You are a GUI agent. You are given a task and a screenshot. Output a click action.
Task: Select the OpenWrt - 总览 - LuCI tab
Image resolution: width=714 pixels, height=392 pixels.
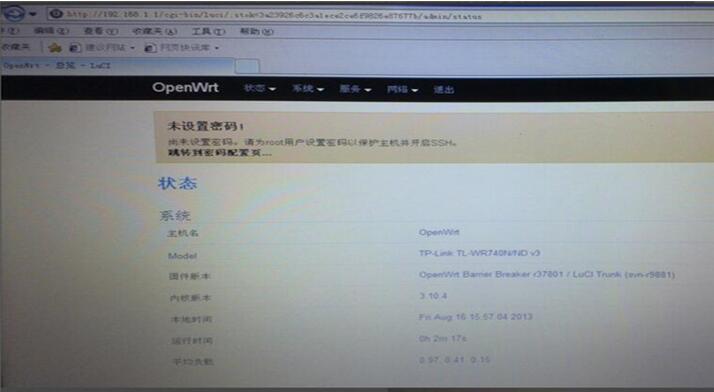coord(117,66)
